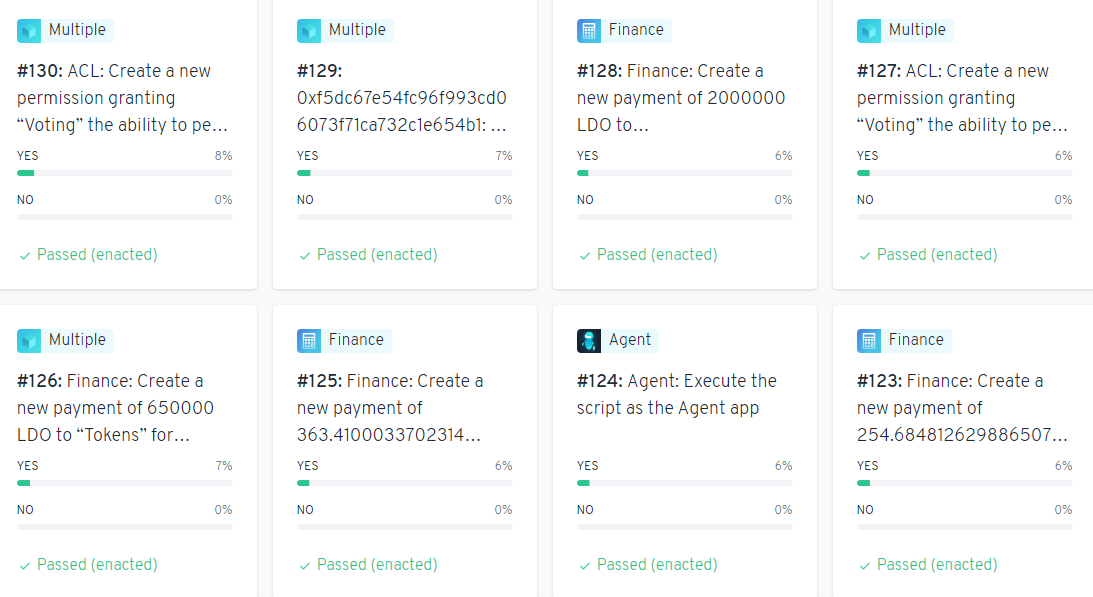Open vote #126 payment of 650000 LDO
This screenshot has width=1093, height=597.
coord(115,408)
